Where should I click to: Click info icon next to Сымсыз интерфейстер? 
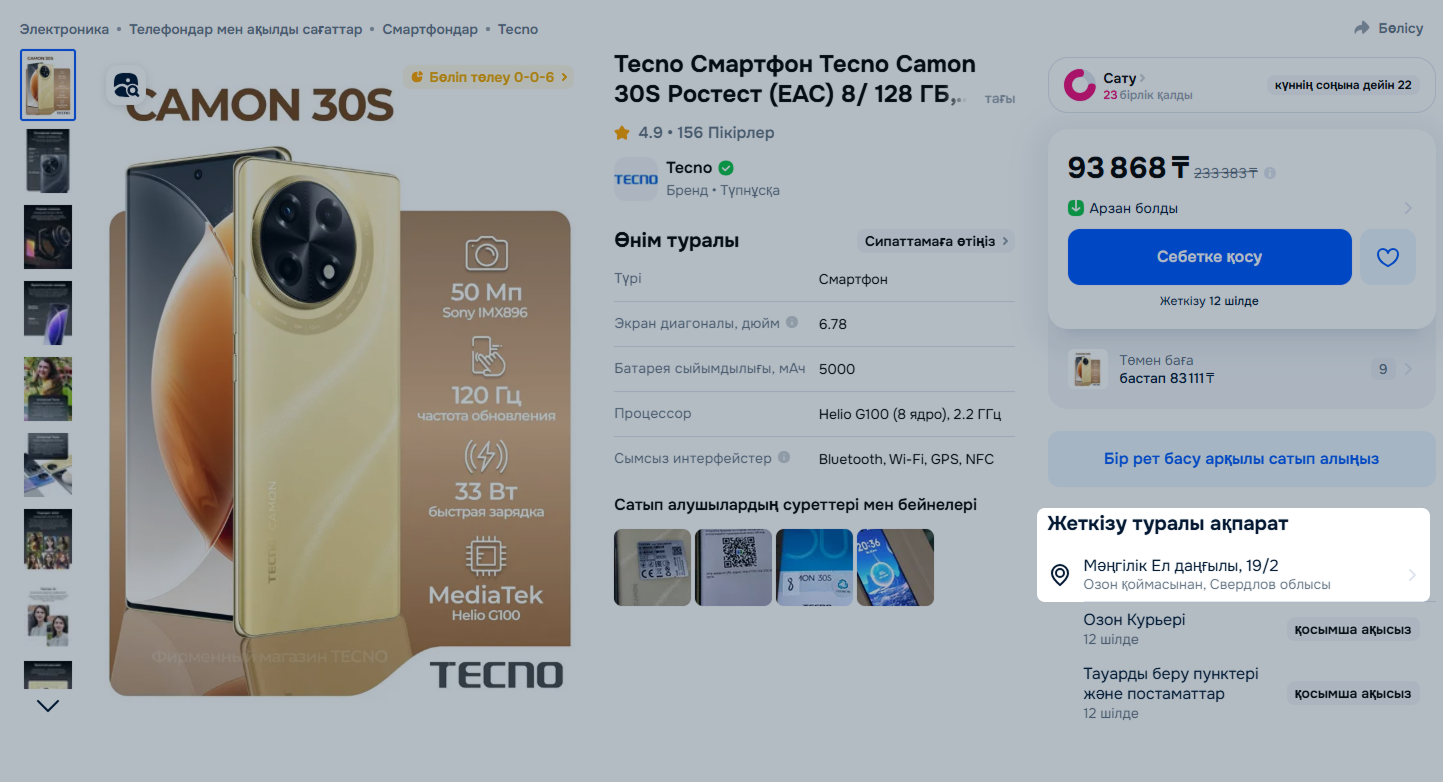point(784,458)
